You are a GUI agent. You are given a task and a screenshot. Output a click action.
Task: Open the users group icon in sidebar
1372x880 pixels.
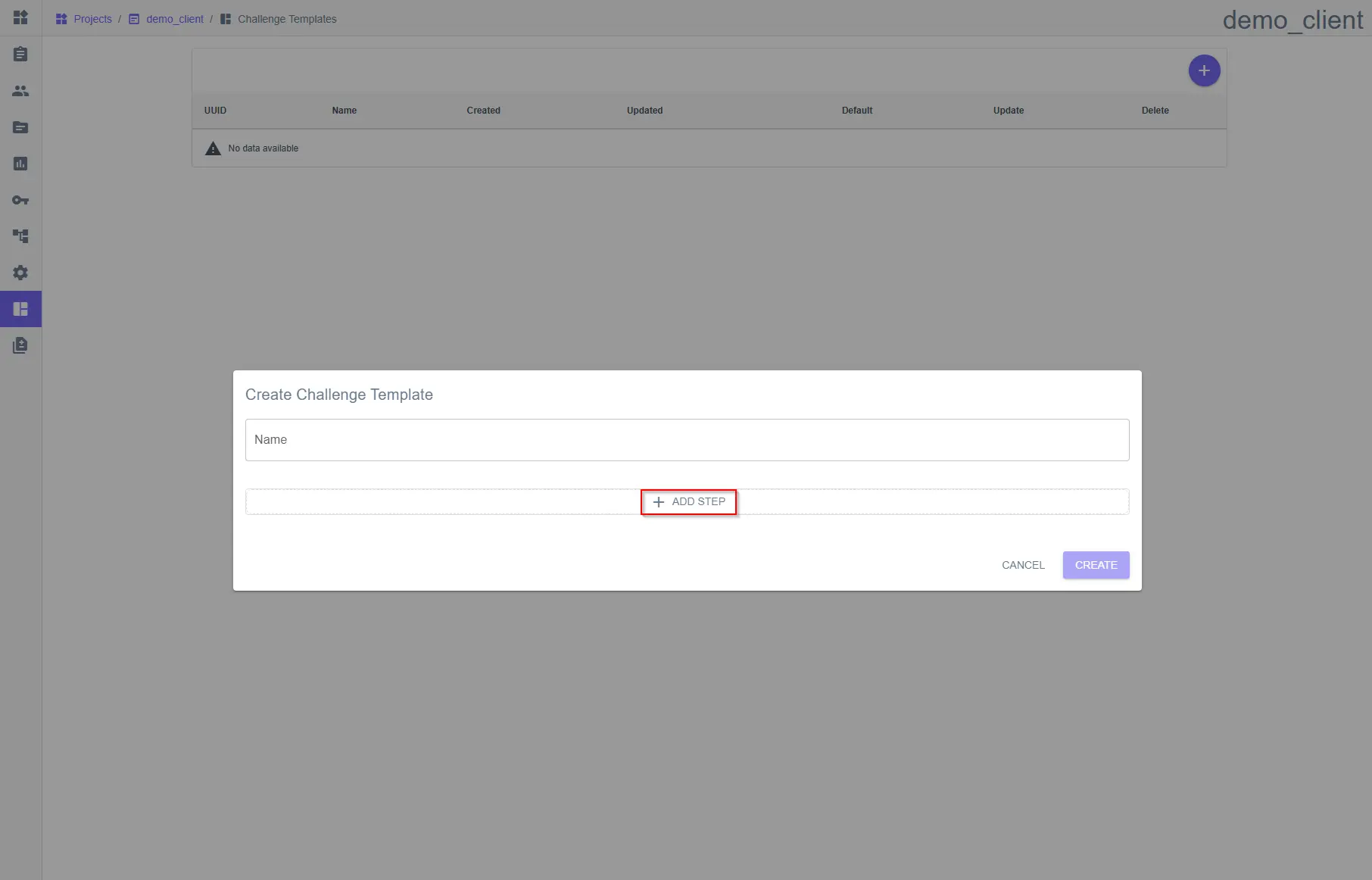click(x=20, y=91)
